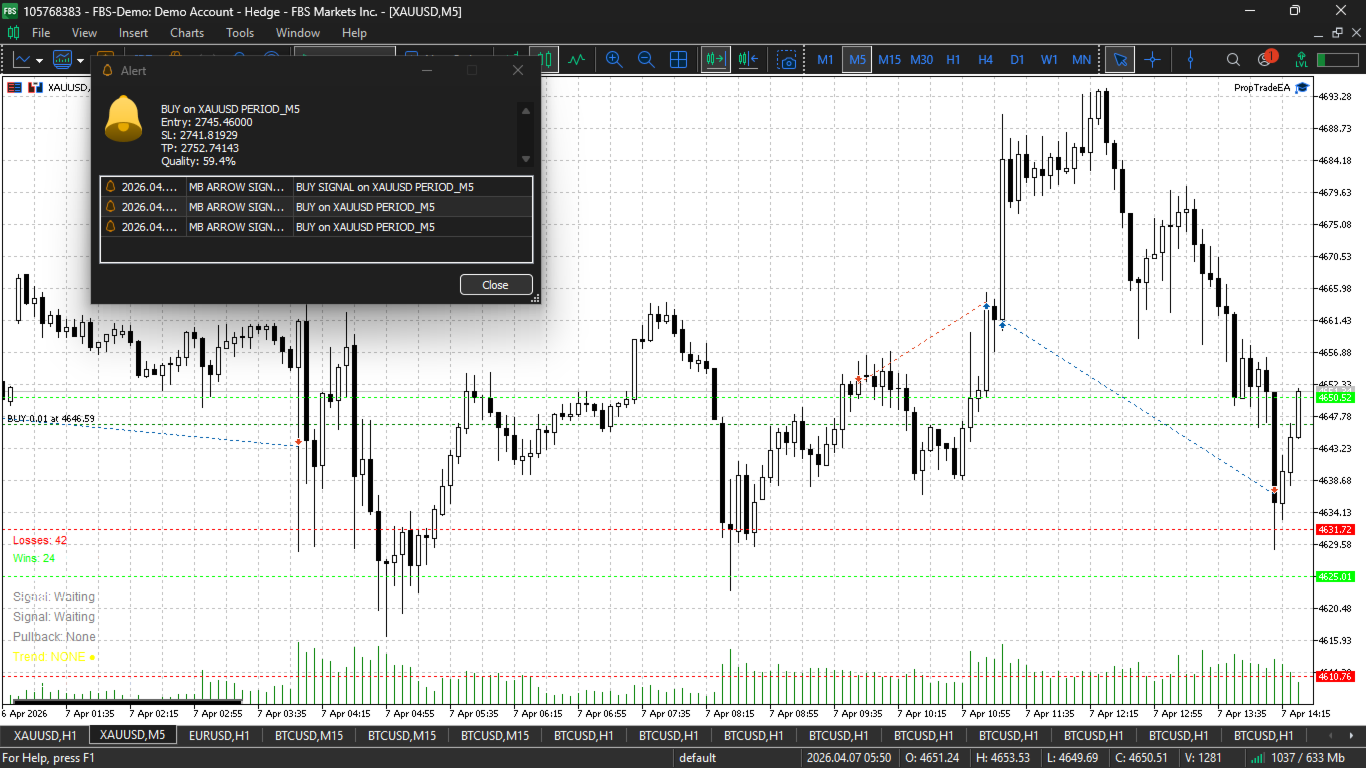Click the red-blue list icon beside XAUUSD
Image resolution: width=1366 pixels, height=768 pixels.
(14, 87)
